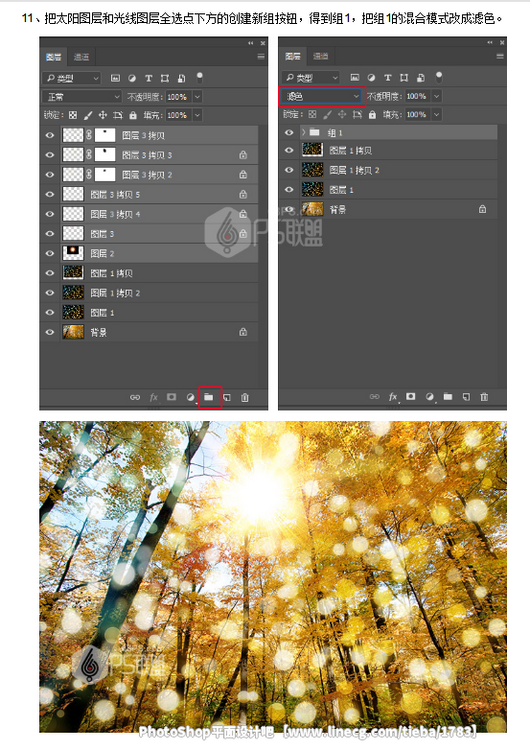Click lock image pixels brush icon in left panel
Viewport: 530px width, 750px height.
(x=88, y=115)
